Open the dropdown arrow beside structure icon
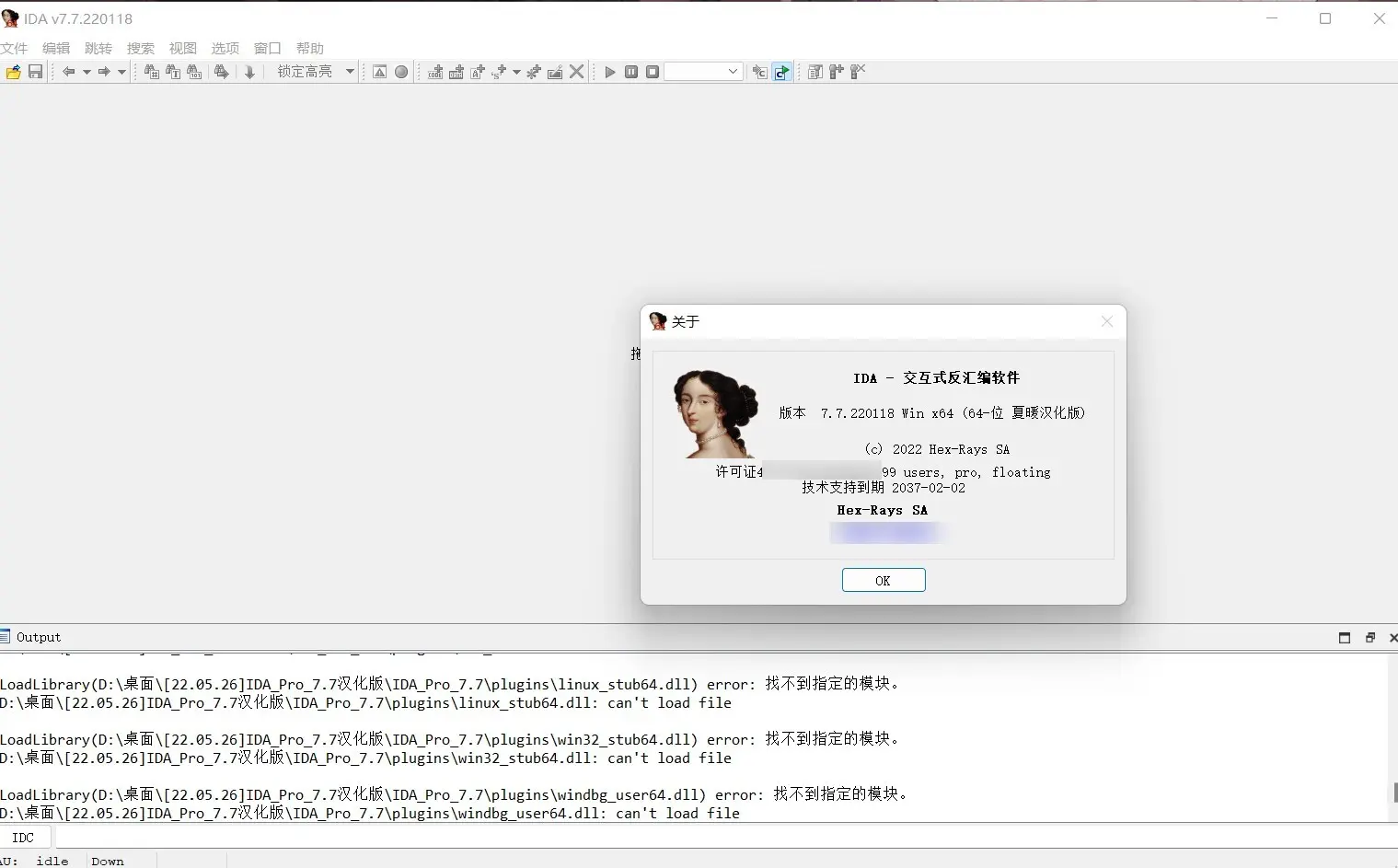 [x=516, y=72]
